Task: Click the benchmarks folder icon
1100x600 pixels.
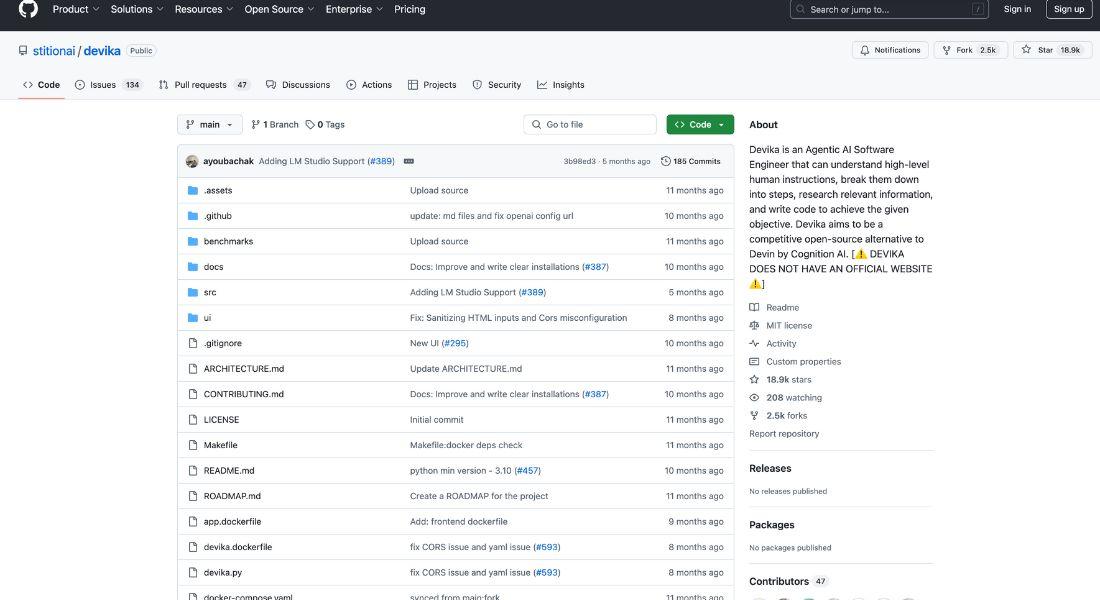Action: [x=193, y=241]
